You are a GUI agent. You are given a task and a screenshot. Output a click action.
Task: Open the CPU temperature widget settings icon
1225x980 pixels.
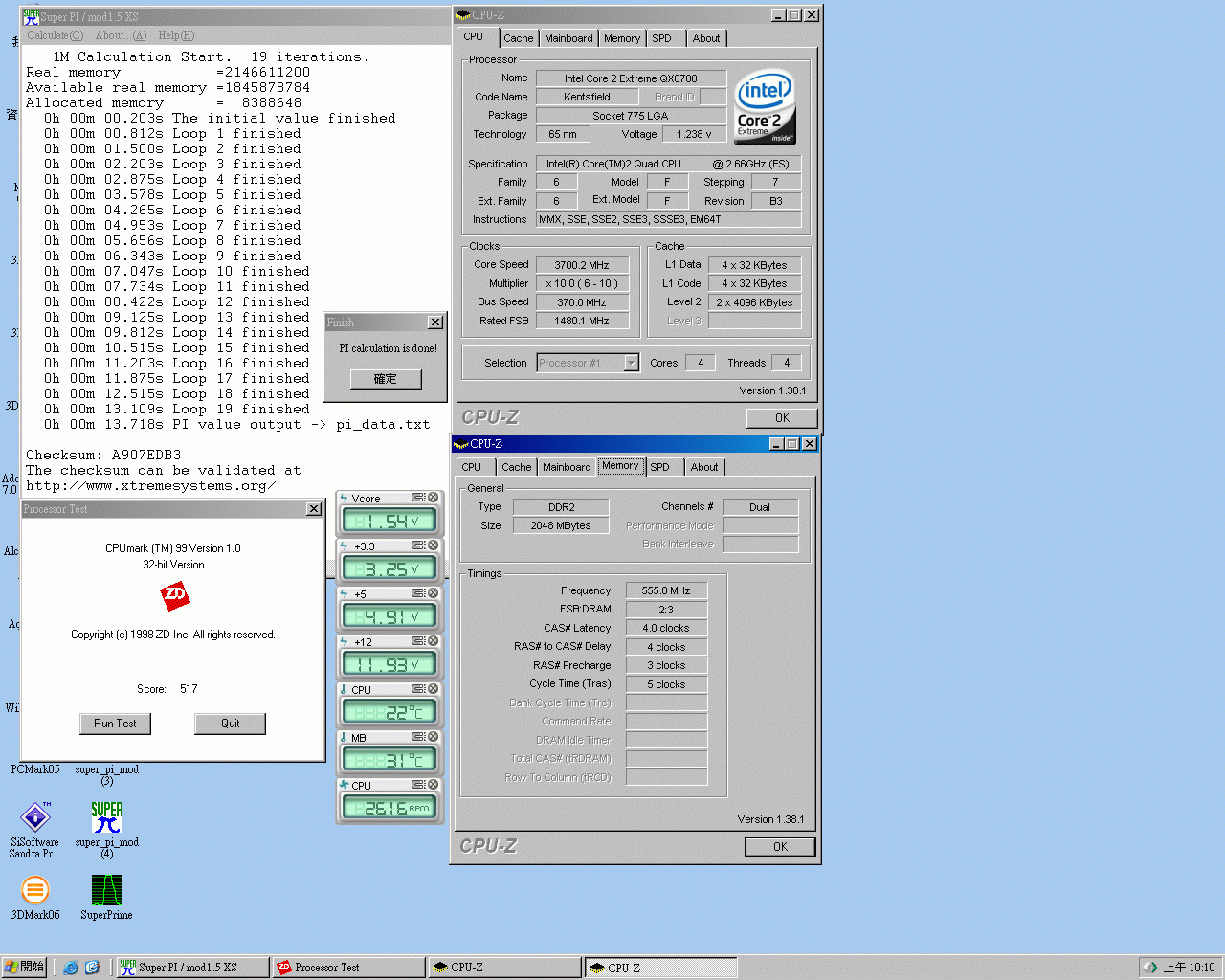[x=418, y=689]
